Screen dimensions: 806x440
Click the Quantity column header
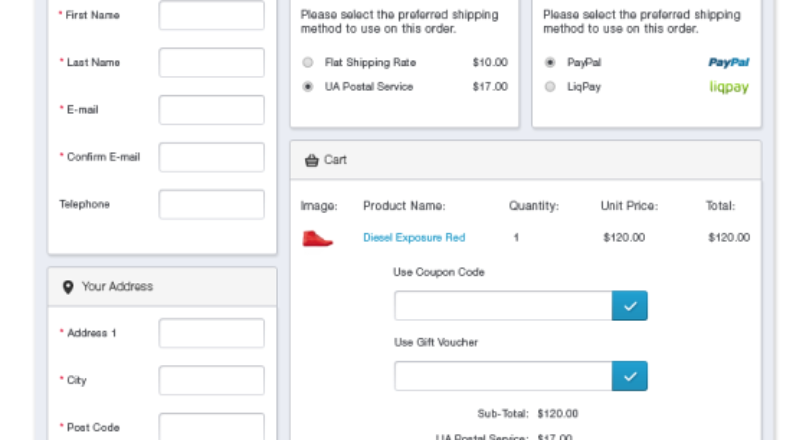coord(534,206)
